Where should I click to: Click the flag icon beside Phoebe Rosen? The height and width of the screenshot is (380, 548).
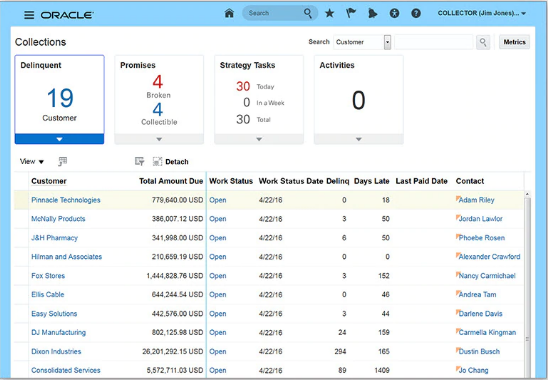(457, 236)
